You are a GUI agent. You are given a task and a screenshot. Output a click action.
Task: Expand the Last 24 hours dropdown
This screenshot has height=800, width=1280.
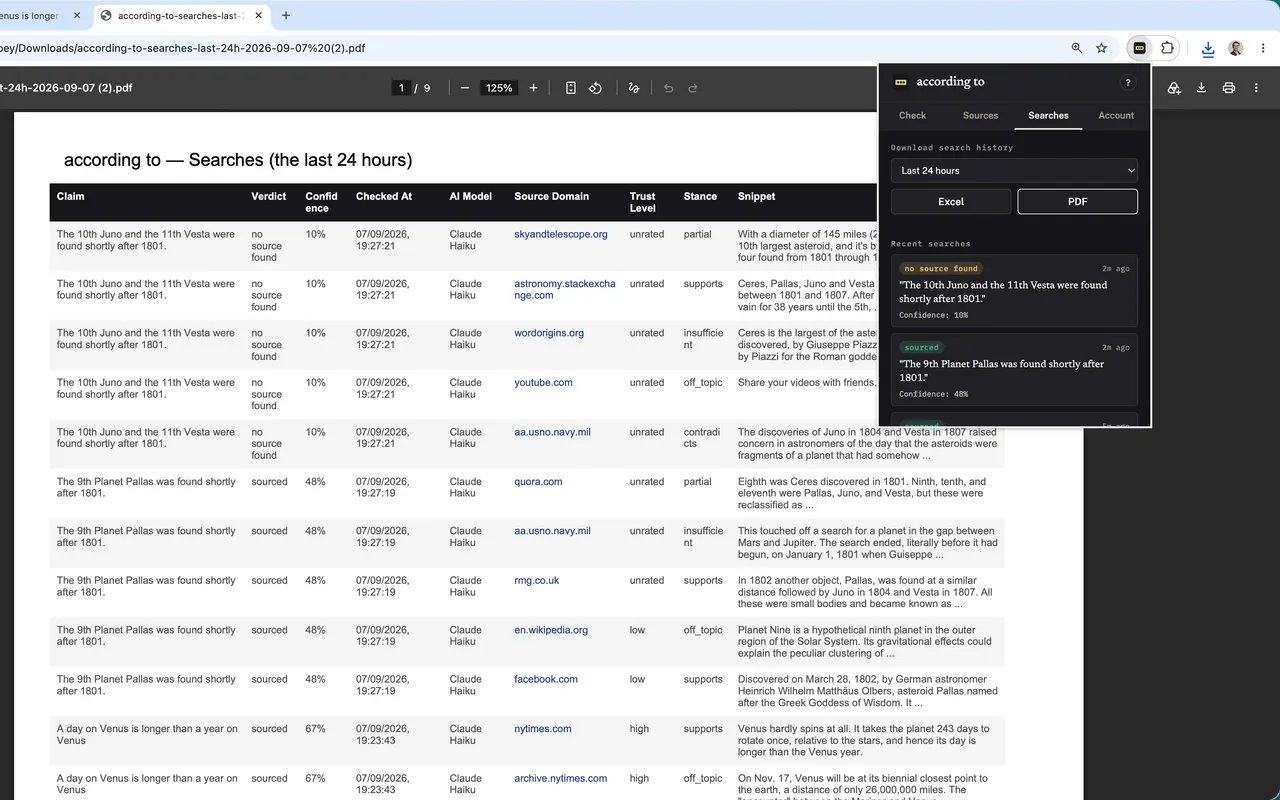click(1014, 171)
